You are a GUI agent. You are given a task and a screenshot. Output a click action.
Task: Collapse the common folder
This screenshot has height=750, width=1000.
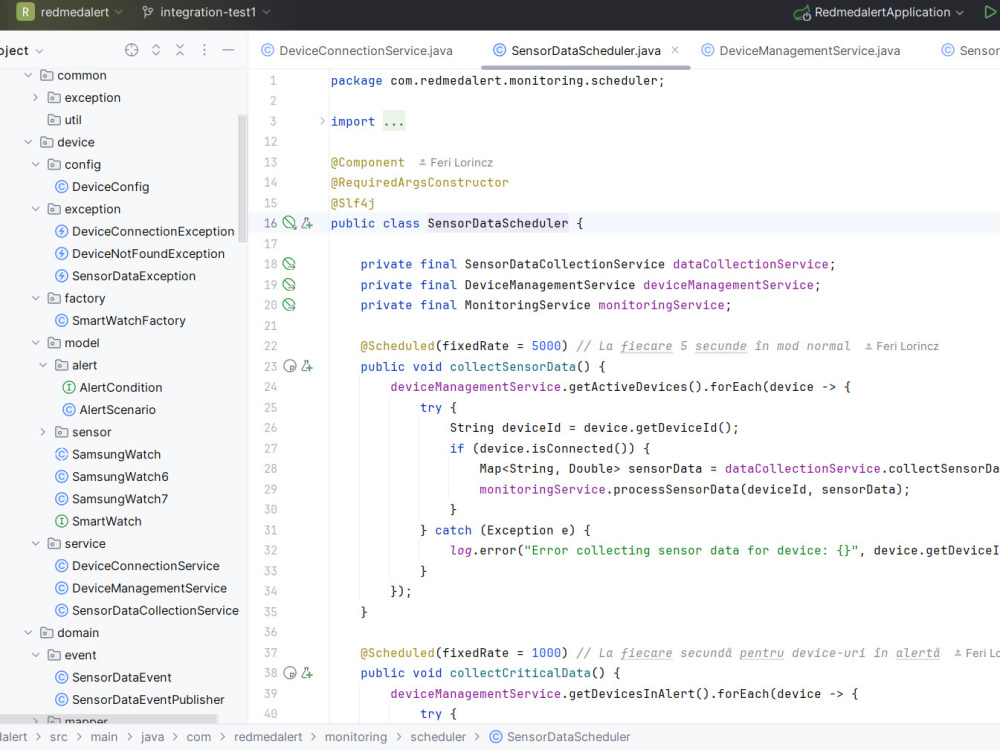click(x=28, y=75)
